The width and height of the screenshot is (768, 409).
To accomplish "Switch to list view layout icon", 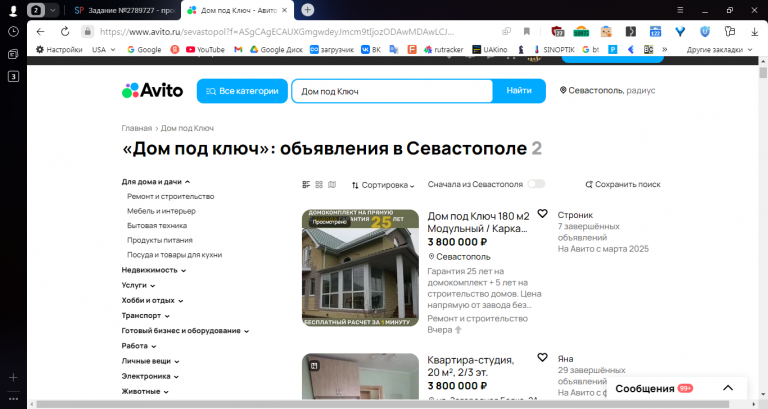I will 306,185.
